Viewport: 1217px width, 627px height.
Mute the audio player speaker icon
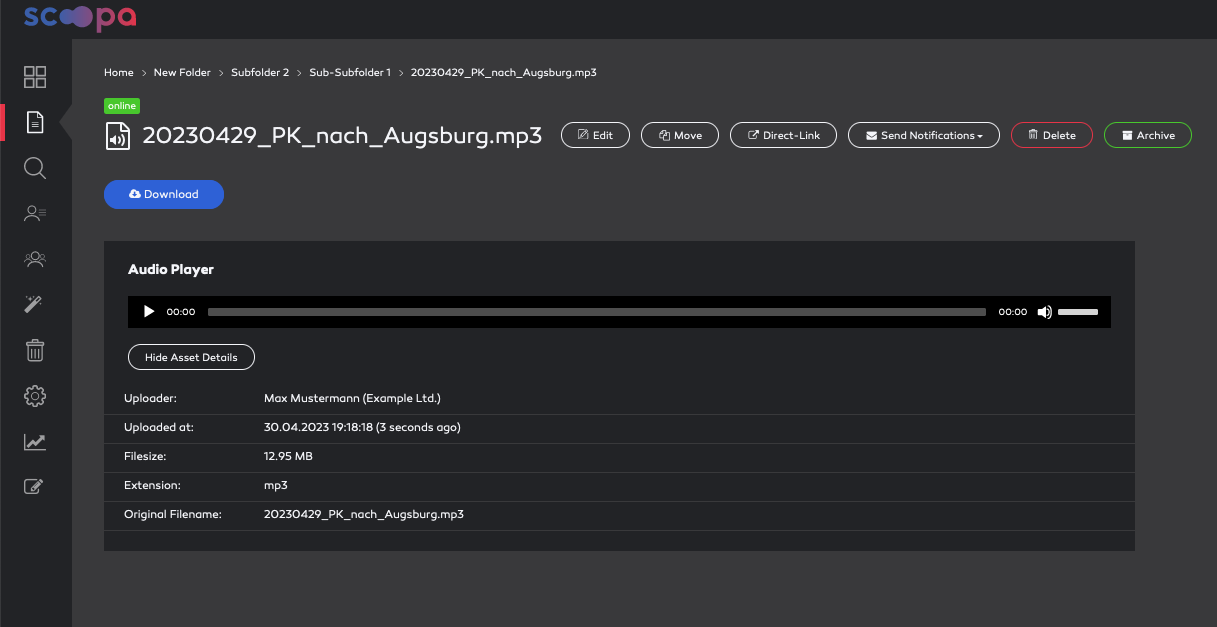(x=1044, y=312)
